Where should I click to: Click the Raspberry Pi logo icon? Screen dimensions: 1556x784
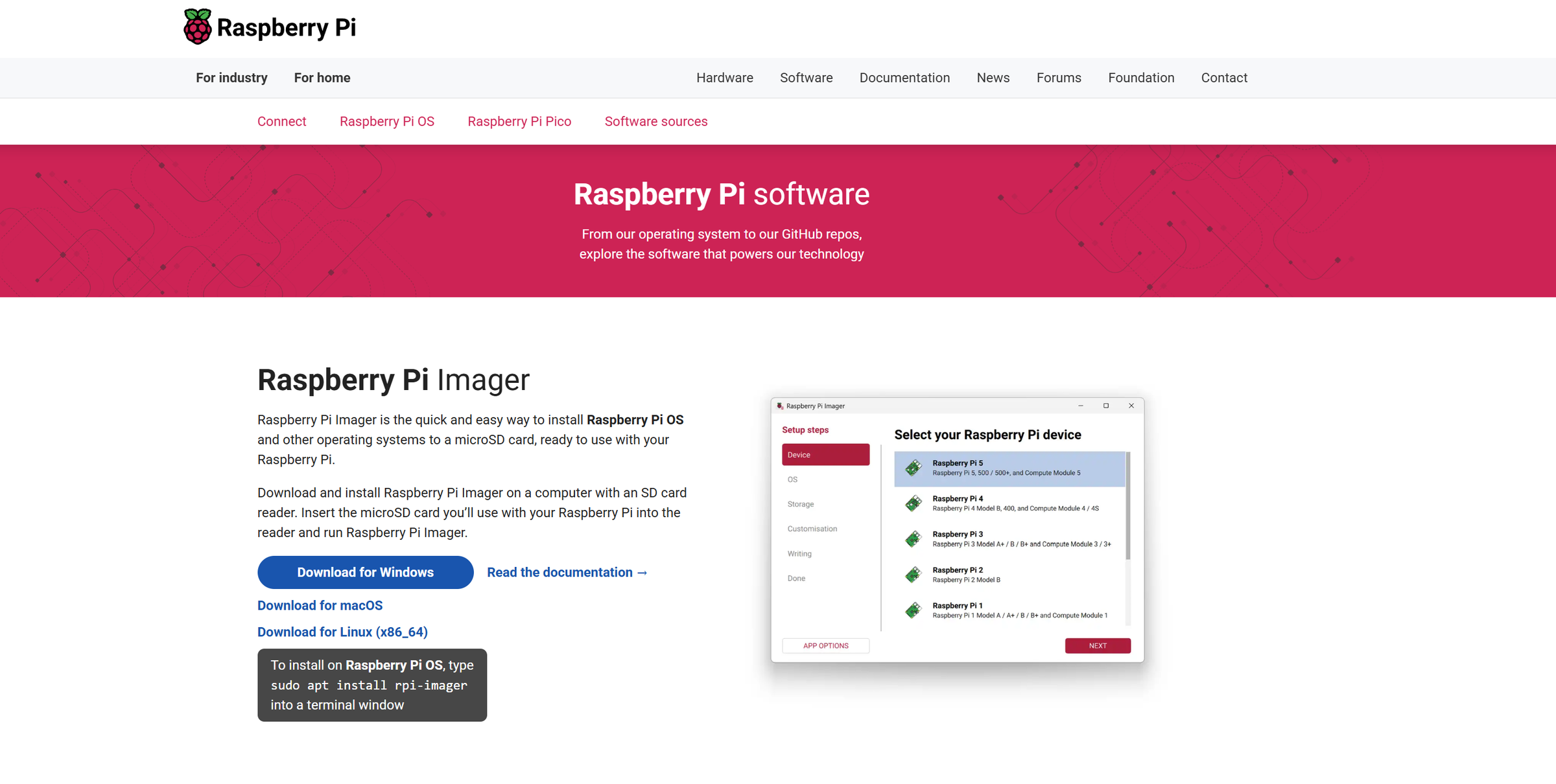coord(198,27)
